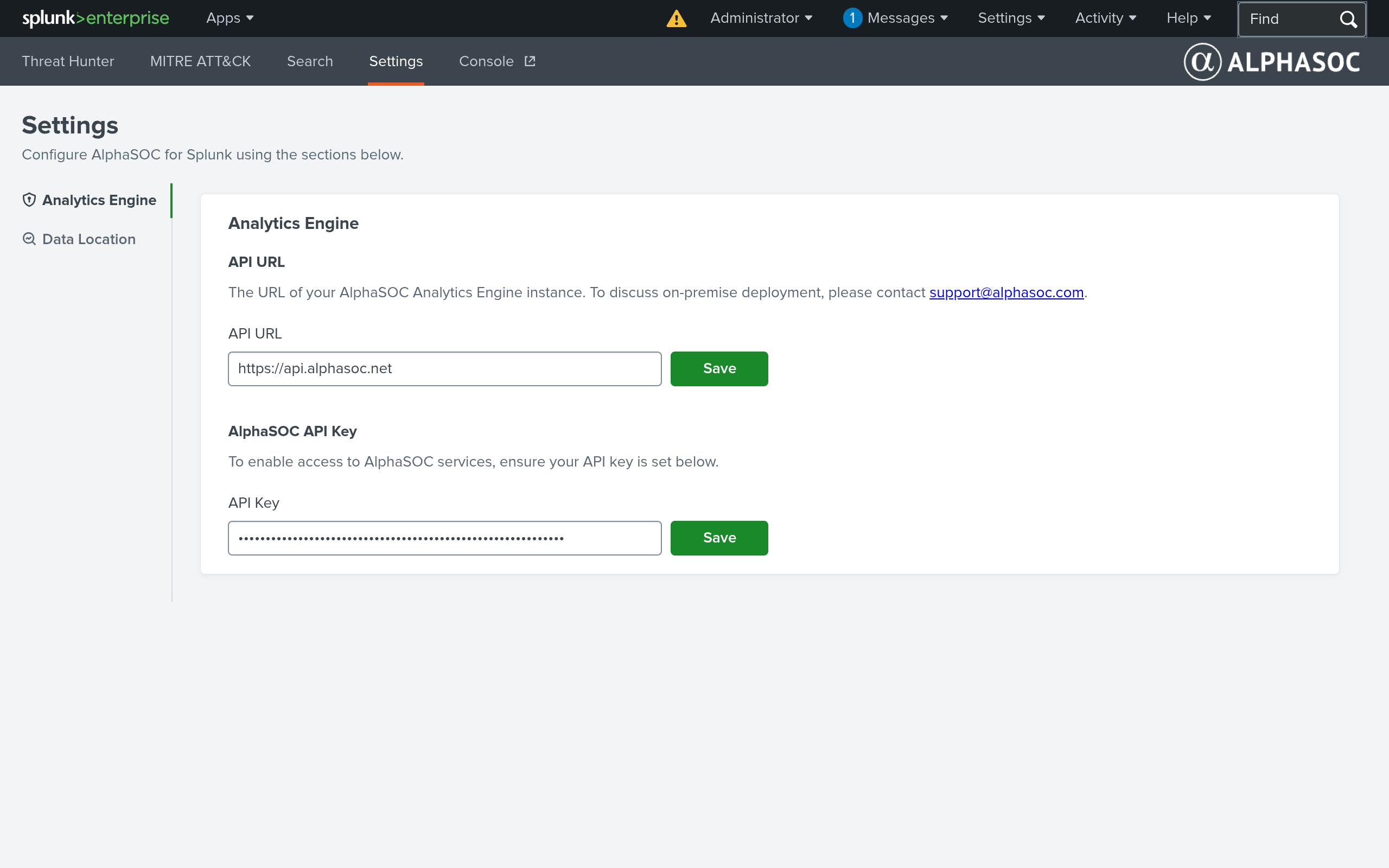Viewport: 1389px width, 868px height.
Task: Click into the masked API Key field
Action: coord(445,539)
